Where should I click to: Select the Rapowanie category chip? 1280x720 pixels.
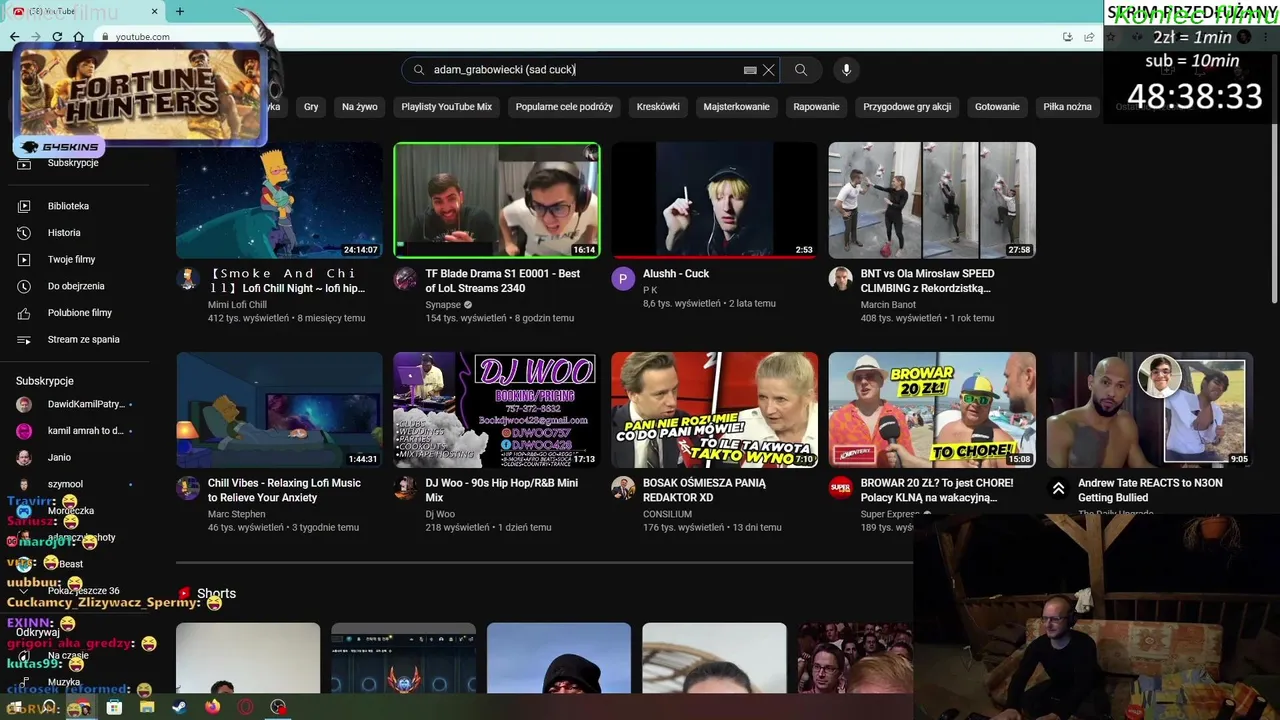point(816,107)
